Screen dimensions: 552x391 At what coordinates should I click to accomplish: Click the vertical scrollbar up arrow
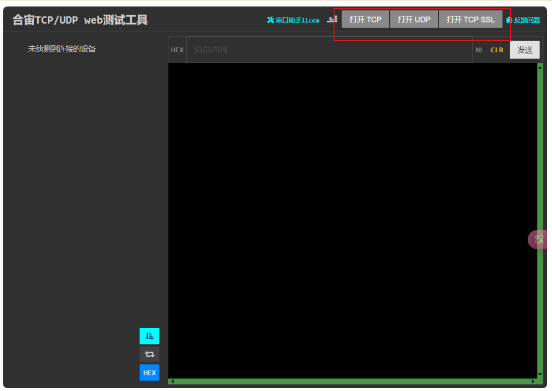pos(540,67)
